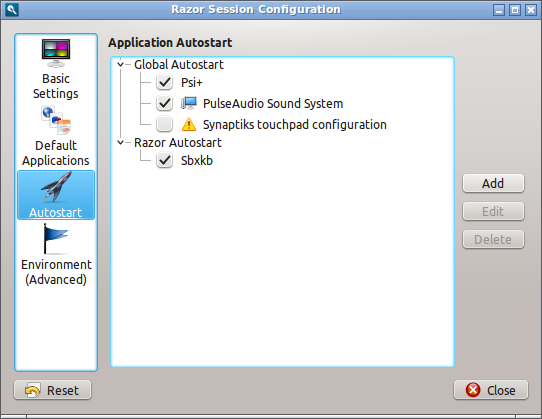Click the Synaptiks warning triangle icon
Screen dimensions: 542x419
(189, 124)
